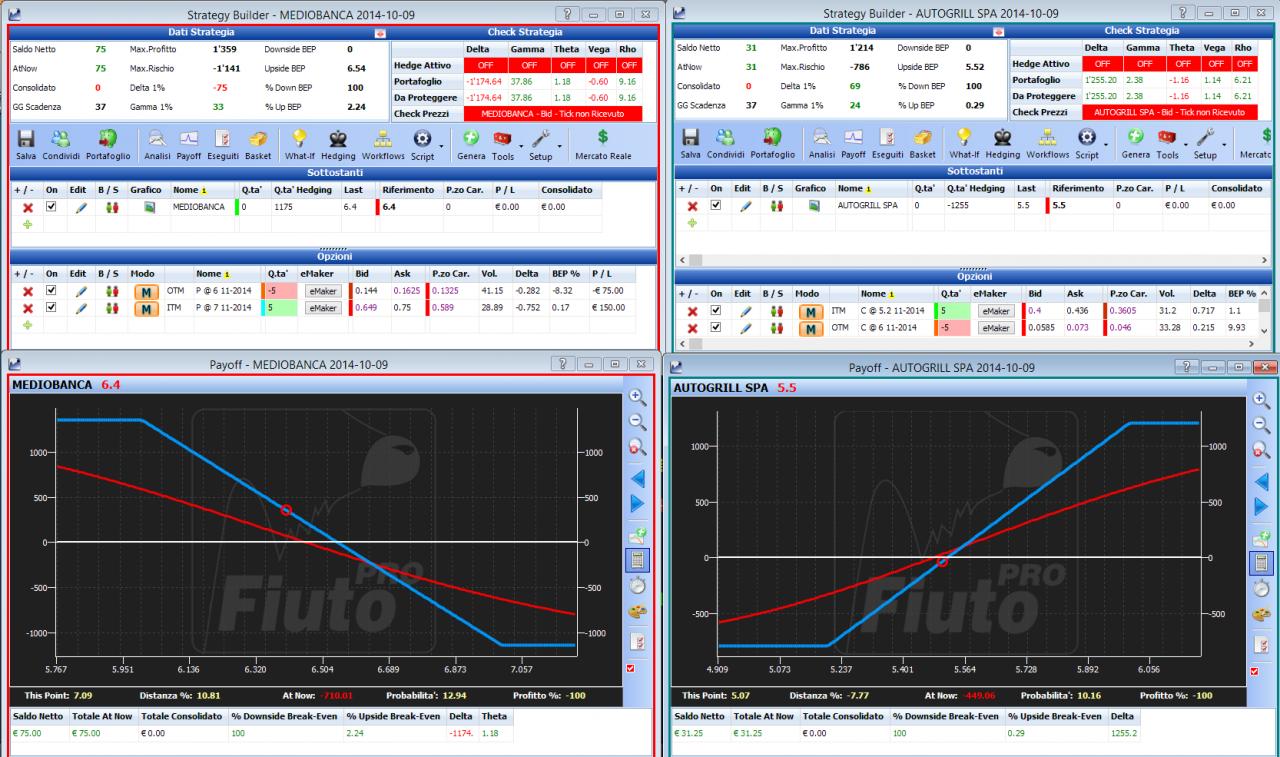Click Mercato Reale in Mediobanca toolbar

[x=603, y=144]
